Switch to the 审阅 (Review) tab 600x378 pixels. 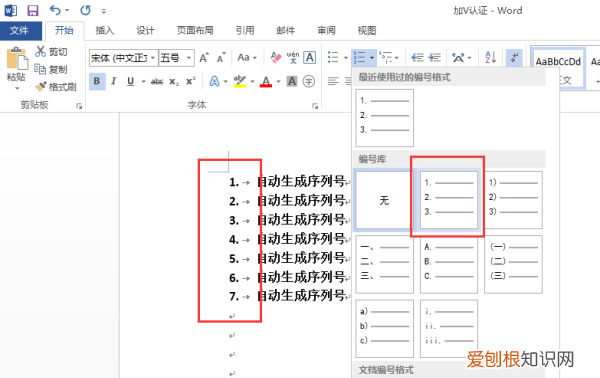pyautogui.click(x=326, y=31)
